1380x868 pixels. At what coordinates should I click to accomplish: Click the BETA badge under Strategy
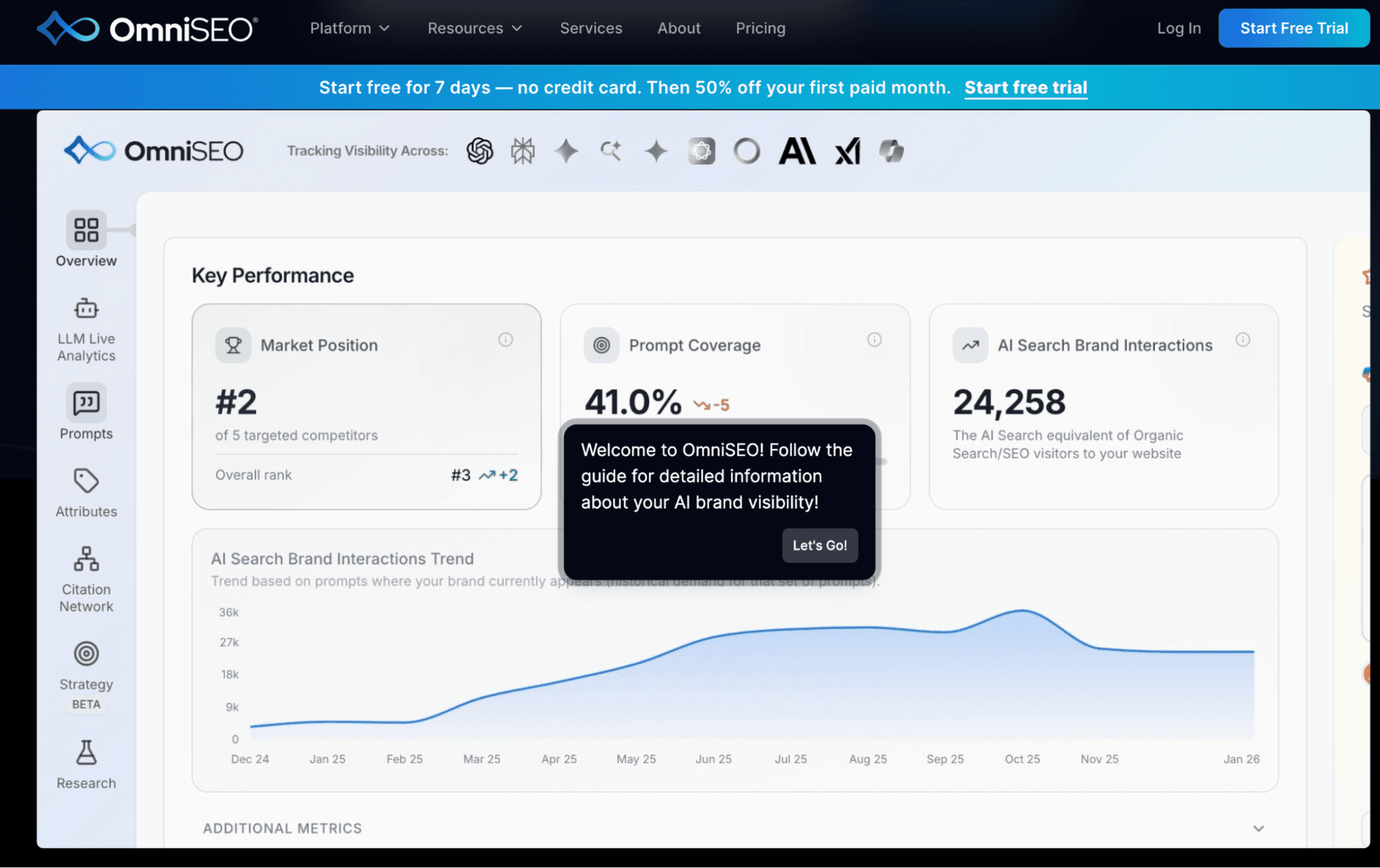(86, 704)
